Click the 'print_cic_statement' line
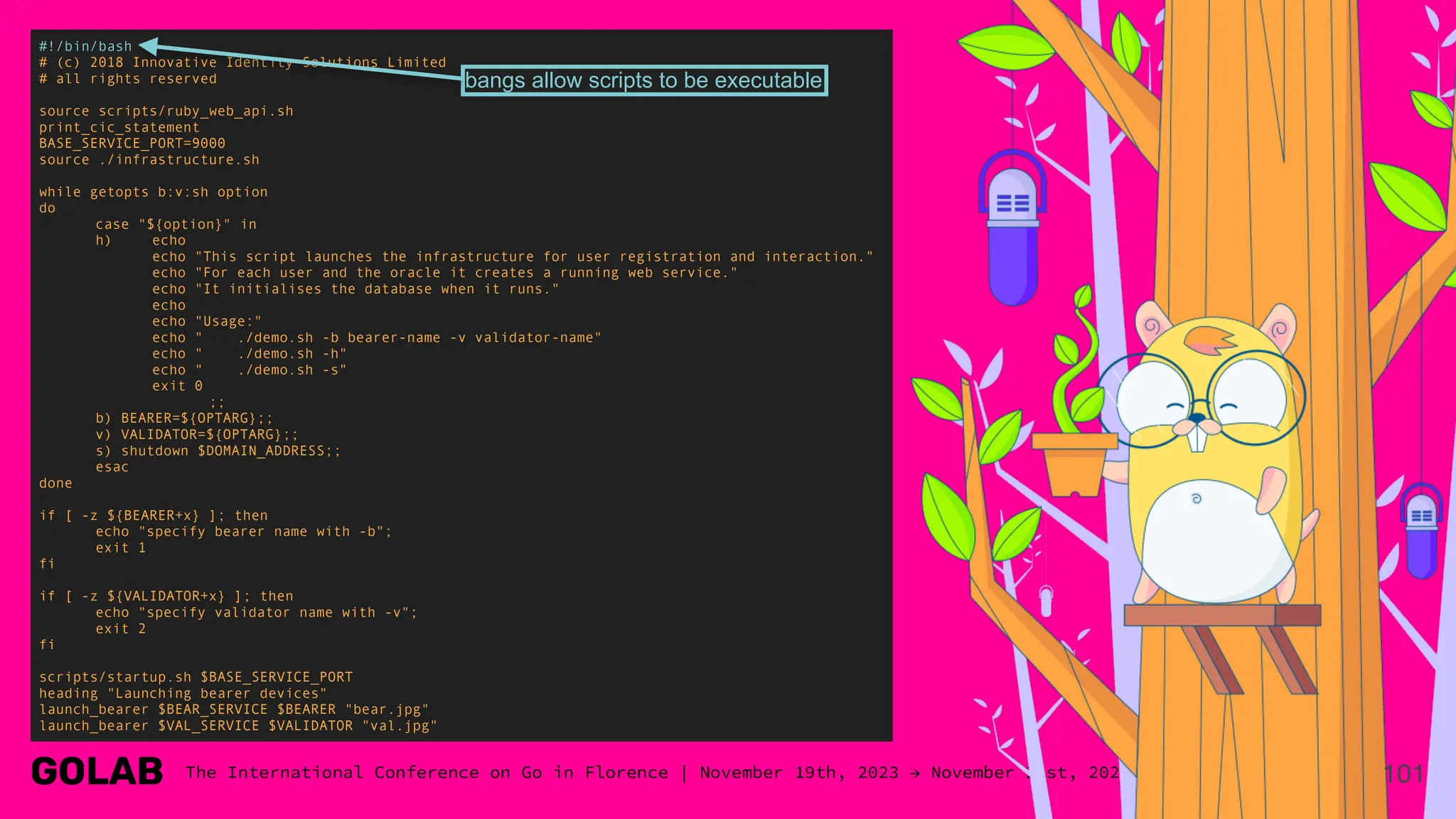The width and height of the screenshot is (1456, 819). click(x=119, y=128)
